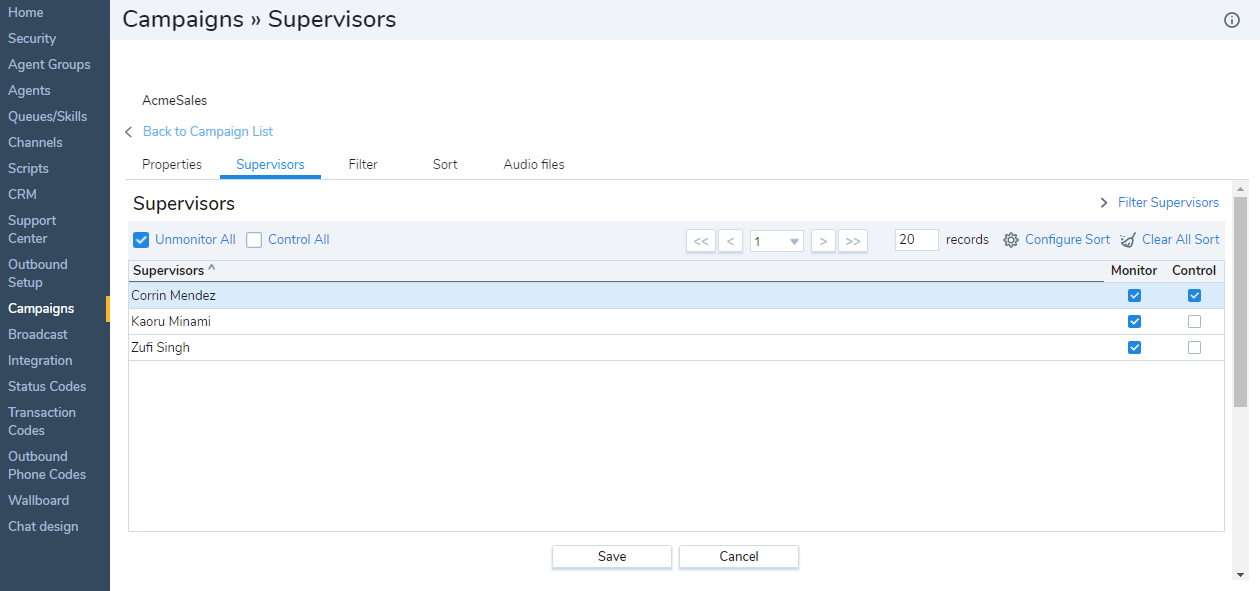Click the Clear All Sort broom icon
This screenshot has height=591, width=1260.
click(1128, 240)
